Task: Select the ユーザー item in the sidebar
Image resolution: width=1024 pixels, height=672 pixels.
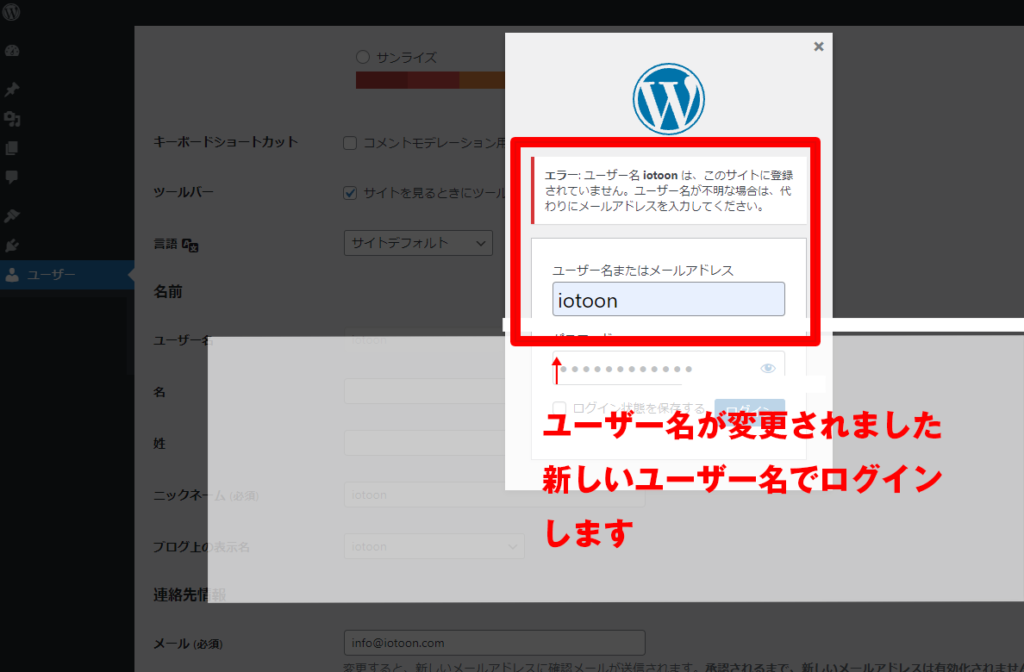Action: click(67, 275)
